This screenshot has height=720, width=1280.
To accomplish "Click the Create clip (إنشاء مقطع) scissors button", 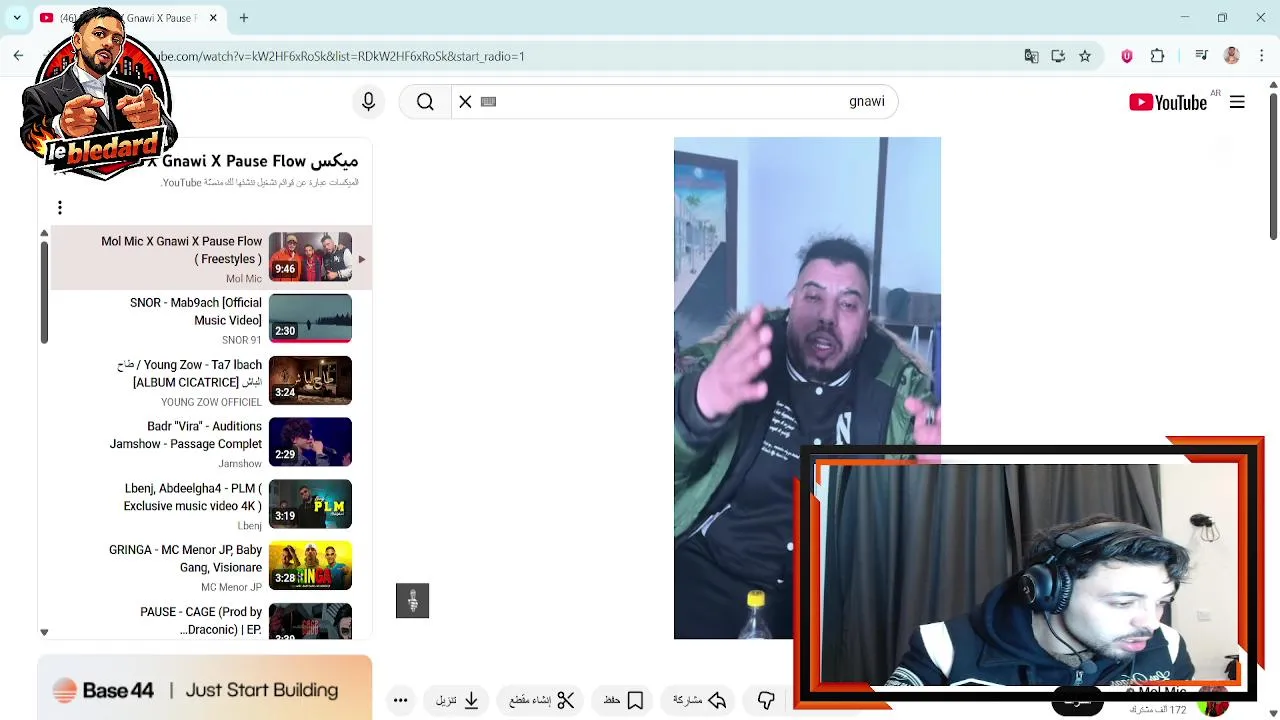I will [542, 700].
